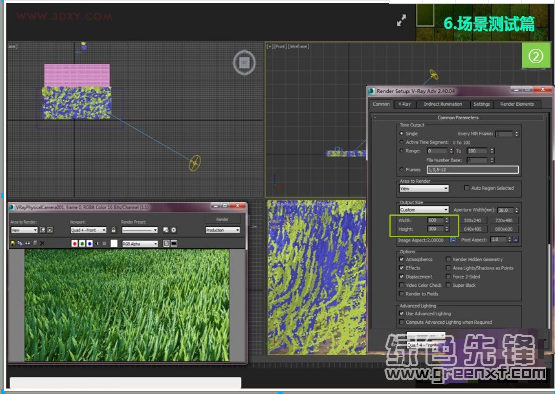Click the Width value field
This screenshot has height=394, width=555.
436,220
